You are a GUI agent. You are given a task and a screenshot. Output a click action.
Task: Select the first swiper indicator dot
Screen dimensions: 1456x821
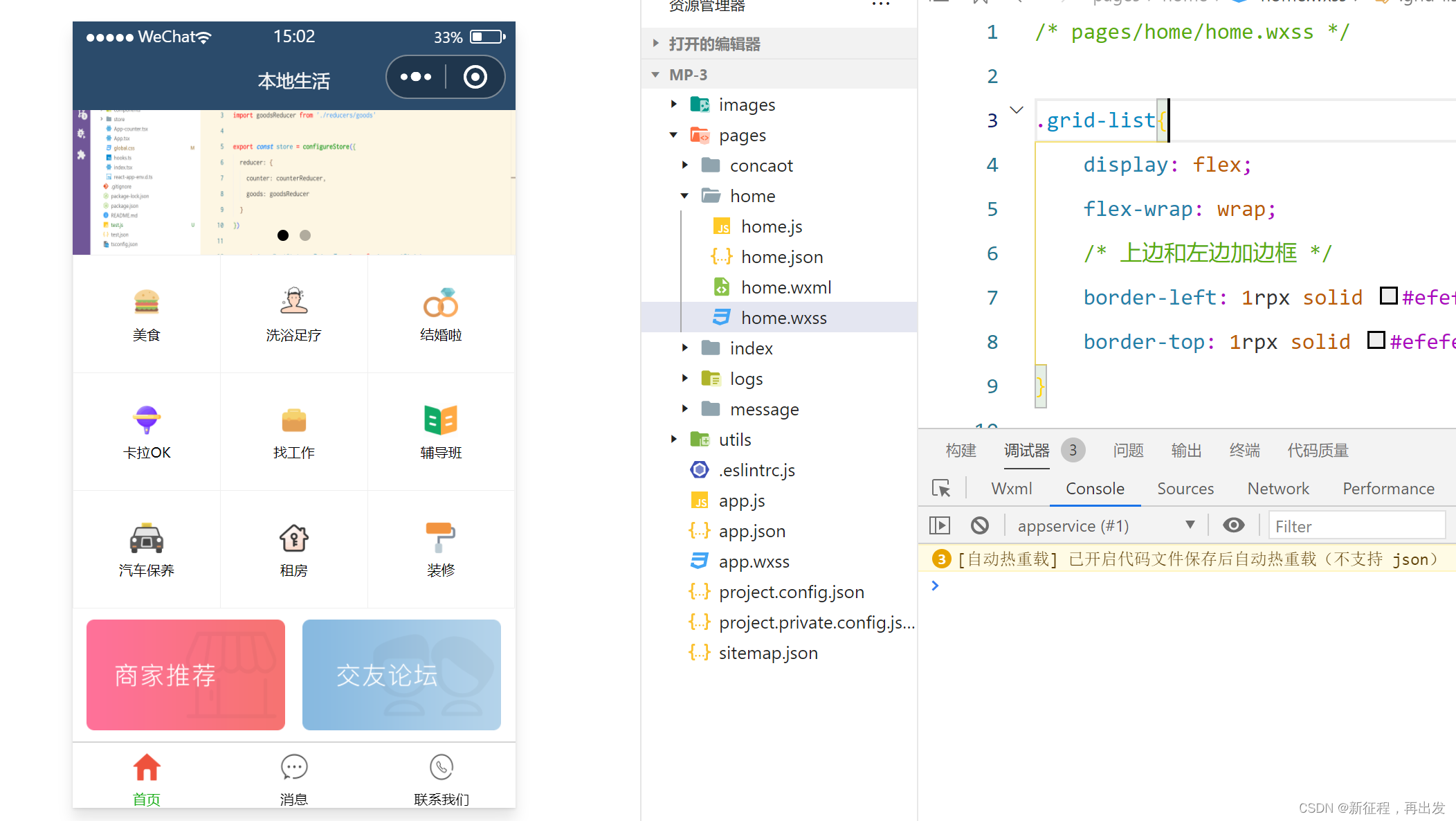pos(283,235)
